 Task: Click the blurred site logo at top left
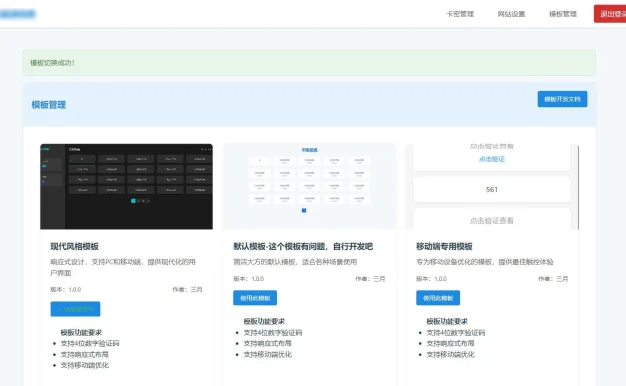pyautogui.click(x=18, y=14)
